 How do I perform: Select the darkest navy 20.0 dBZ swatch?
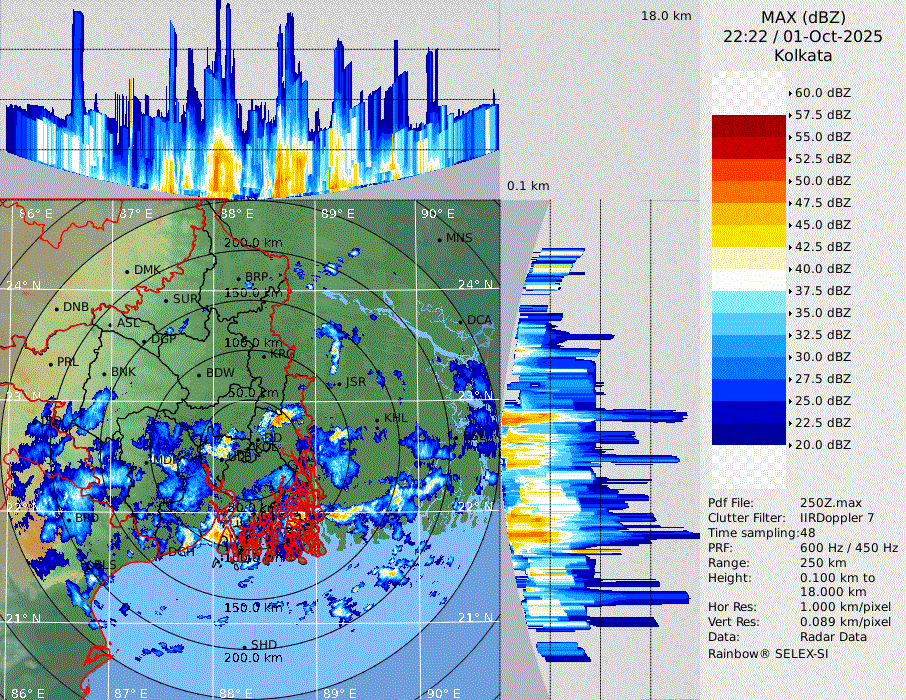749,434
